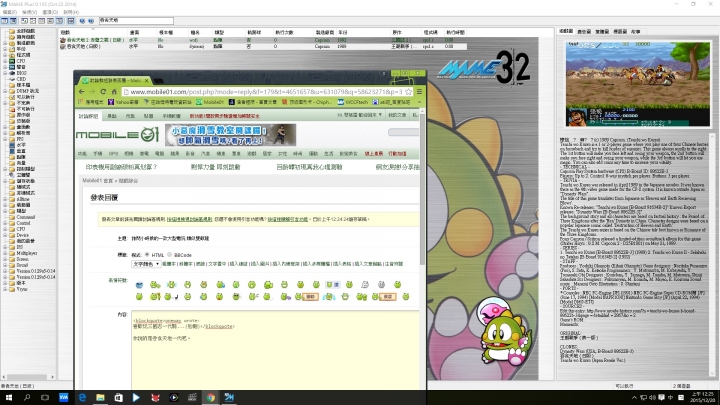720x405 pixels.
Task: Insert the white paper-like emoticon
Action: (365, 285)
